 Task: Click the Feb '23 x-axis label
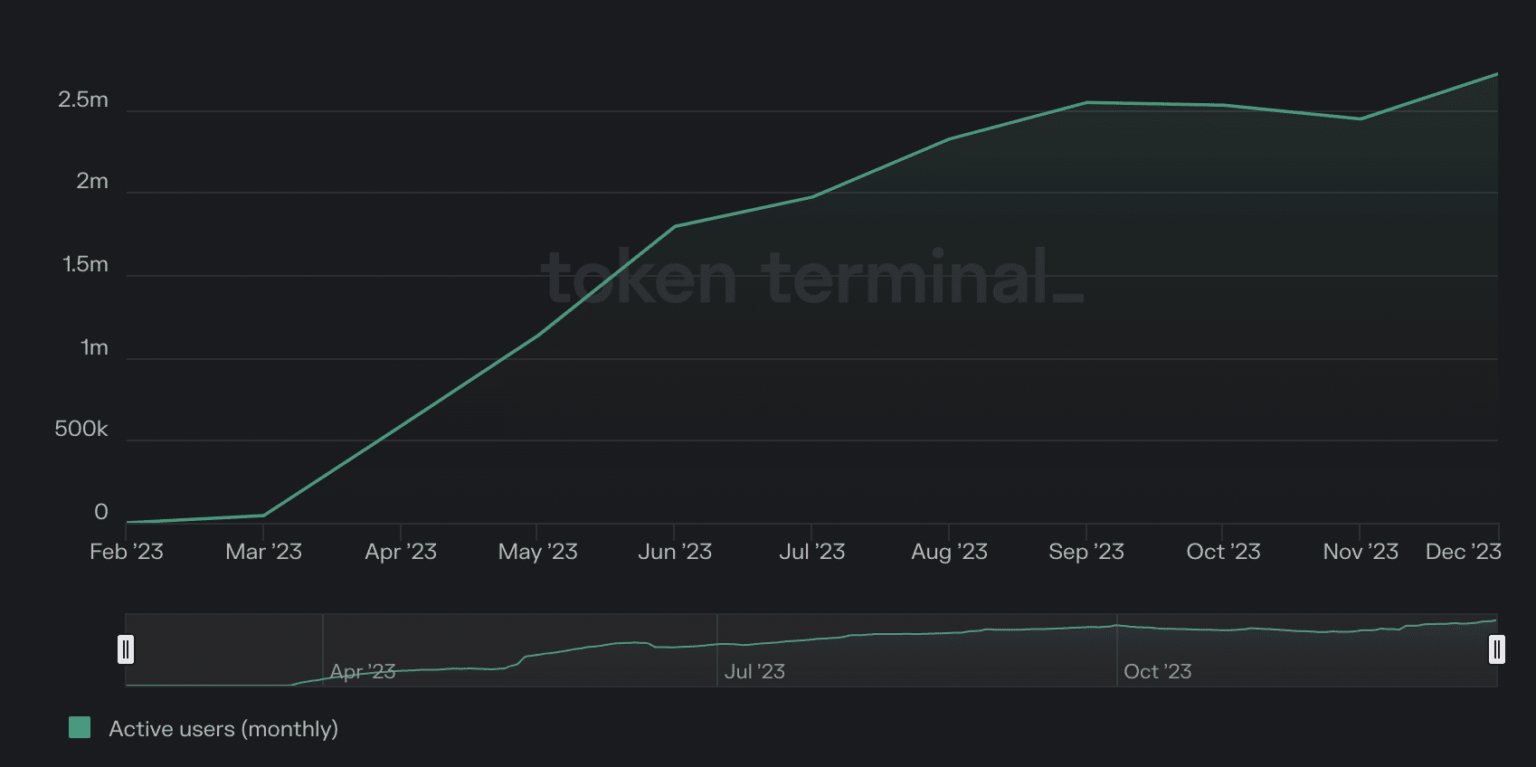coord(126,552)
